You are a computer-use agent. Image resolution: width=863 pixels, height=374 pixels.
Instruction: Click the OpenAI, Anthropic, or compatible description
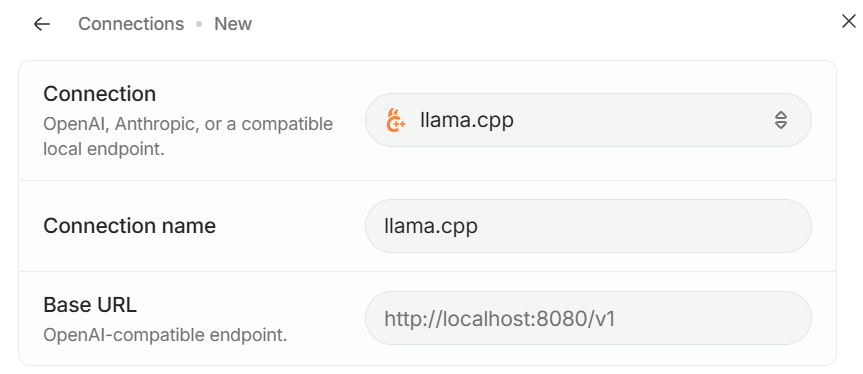point(188,136)
